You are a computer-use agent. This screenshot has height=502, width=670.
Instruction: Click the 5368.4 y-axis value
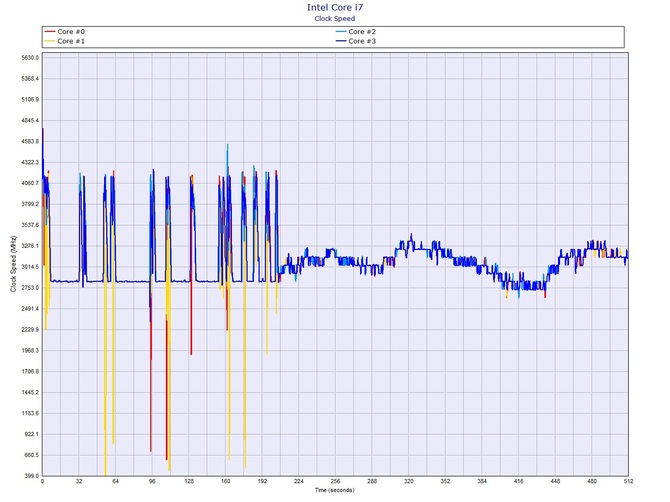pos(30,79)
